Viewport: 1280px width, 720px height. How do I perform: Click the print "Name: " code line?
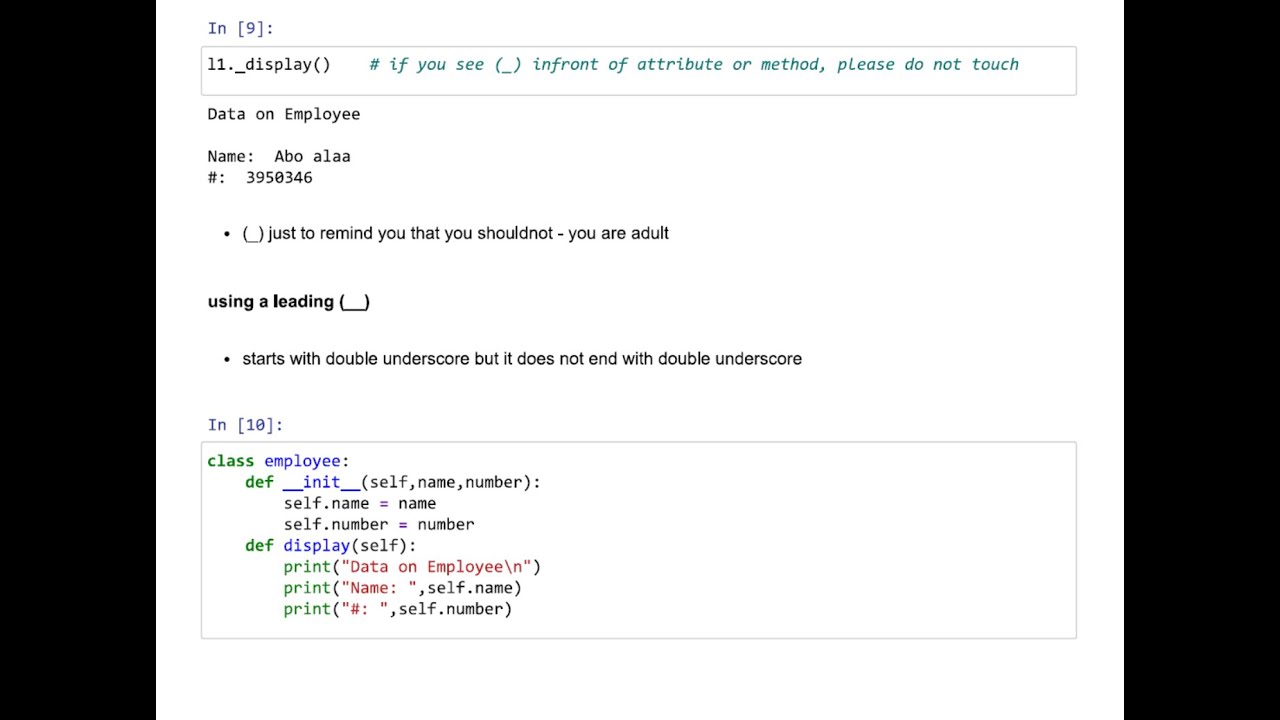(403, 588)
